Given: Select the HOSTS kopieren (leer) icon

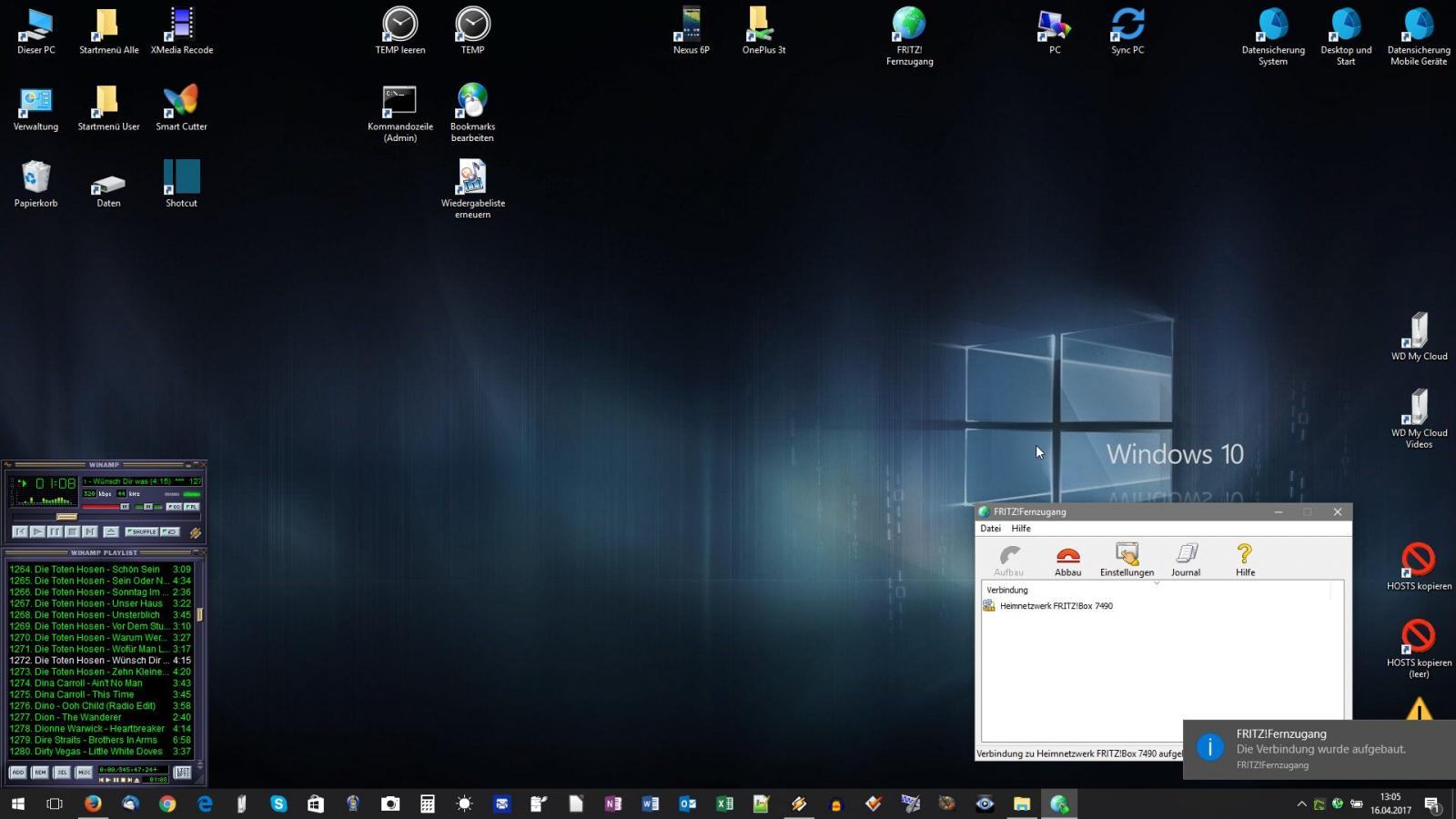Looking at the screenshot, I should (1419, 648).
